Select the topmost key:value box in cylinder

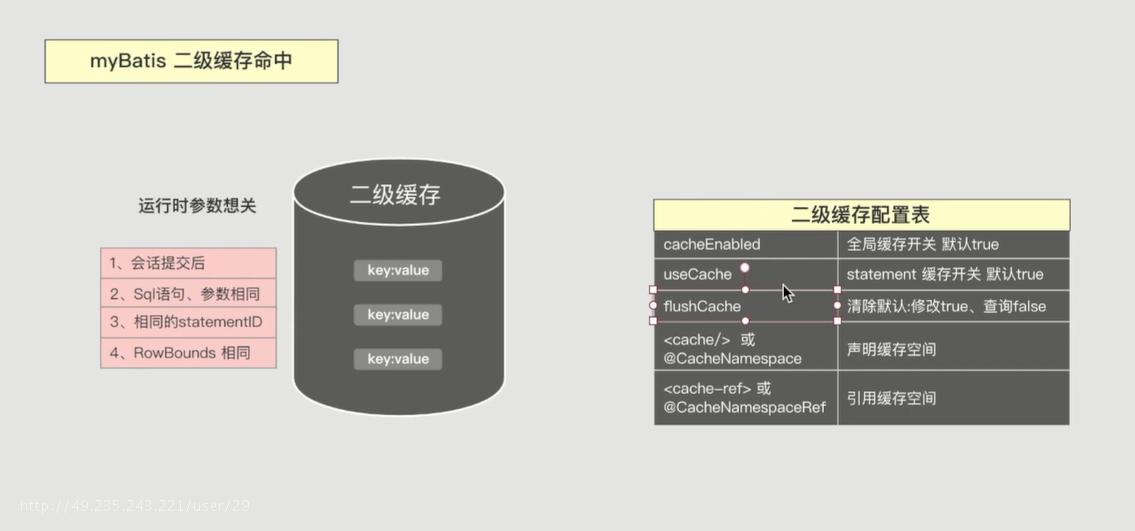coord(397,271)
